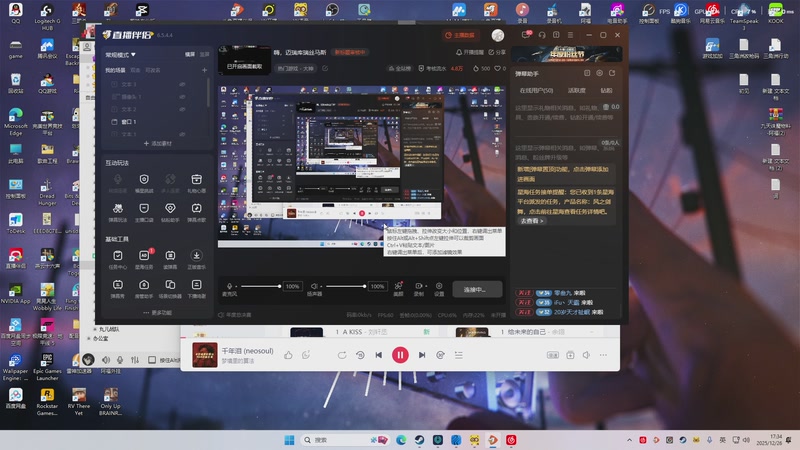Screen dimensions: 800x450
Task: Click the 分享 share button
Action: click(x=497, y=52)
